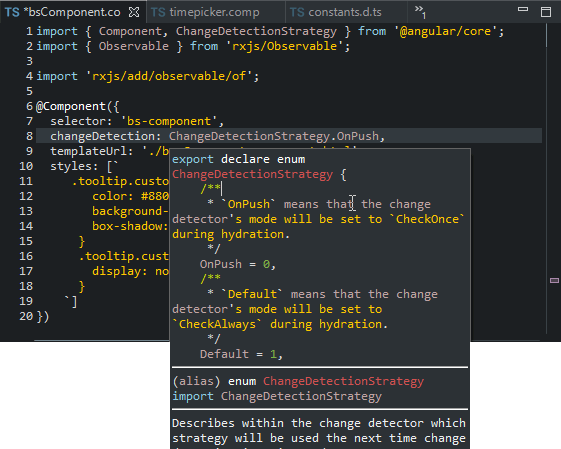Click '(alias) enum ChangeDetectionStrategy' line

coord(298,381)
